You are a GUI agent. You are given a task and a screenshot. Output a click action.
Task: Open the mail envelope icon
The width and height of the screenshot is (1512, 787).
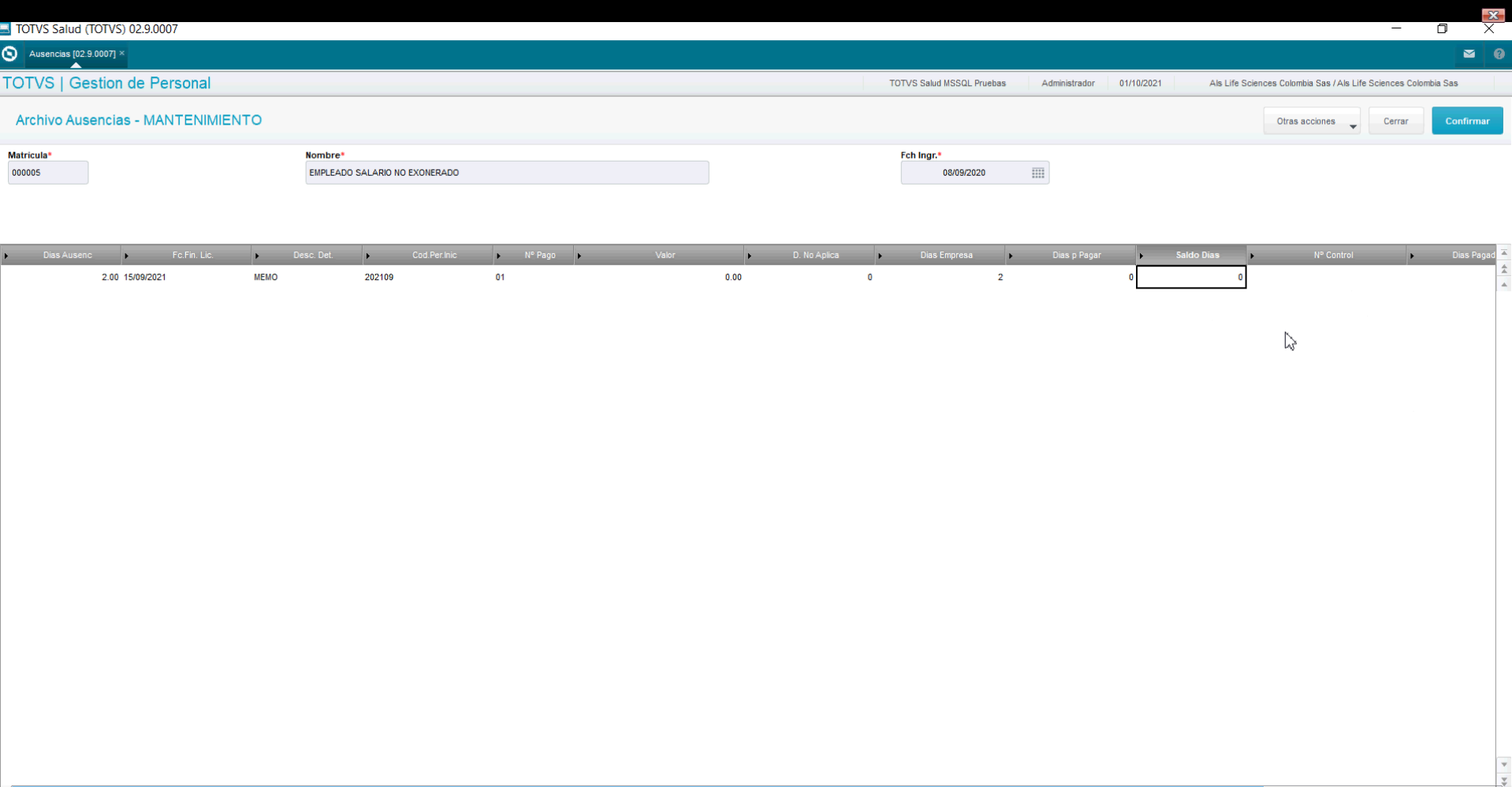pyautogui.click(x=1469, y=54)
